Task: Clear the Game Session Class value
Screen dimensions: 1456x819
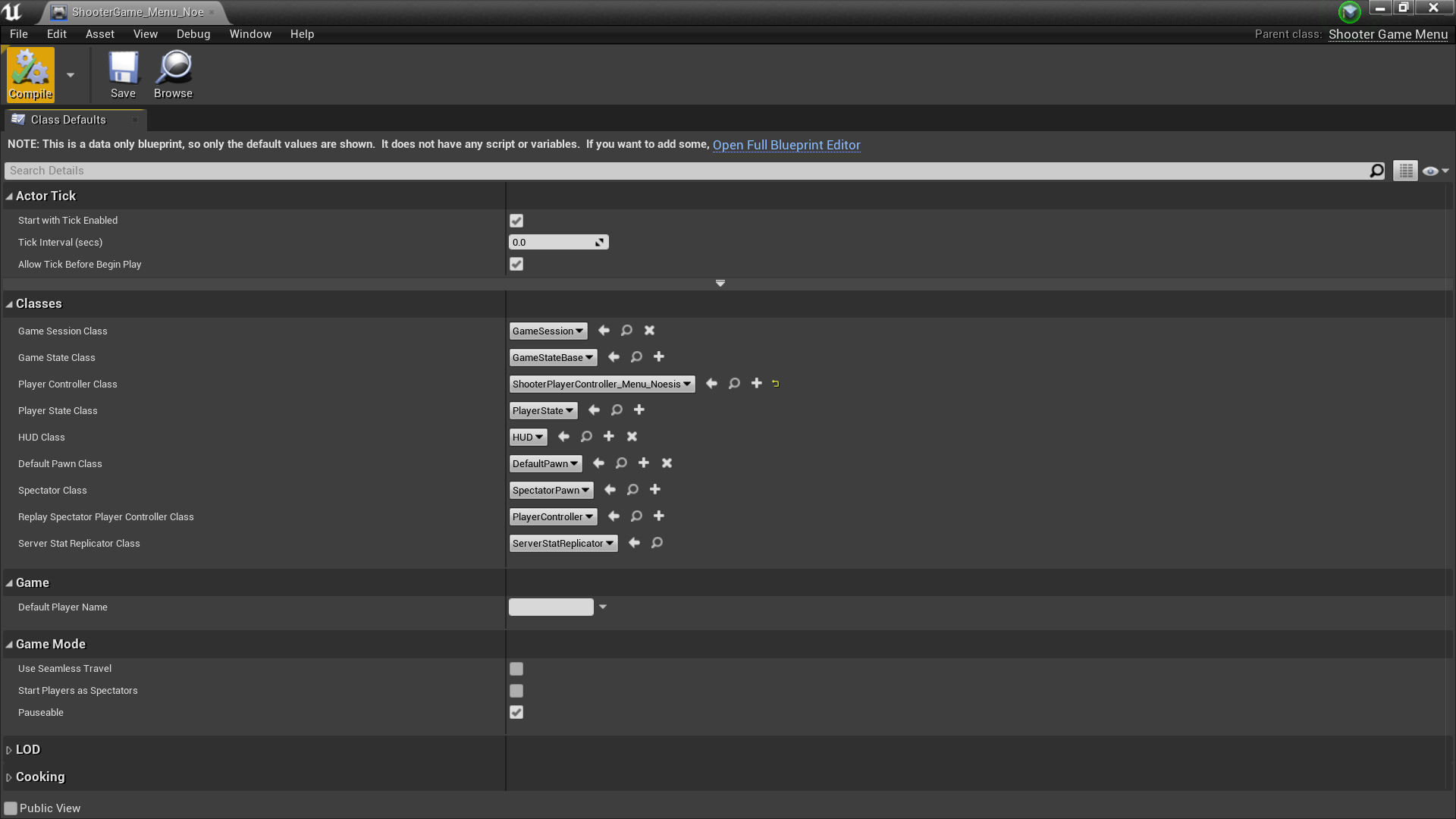Action: coord(649,331)
